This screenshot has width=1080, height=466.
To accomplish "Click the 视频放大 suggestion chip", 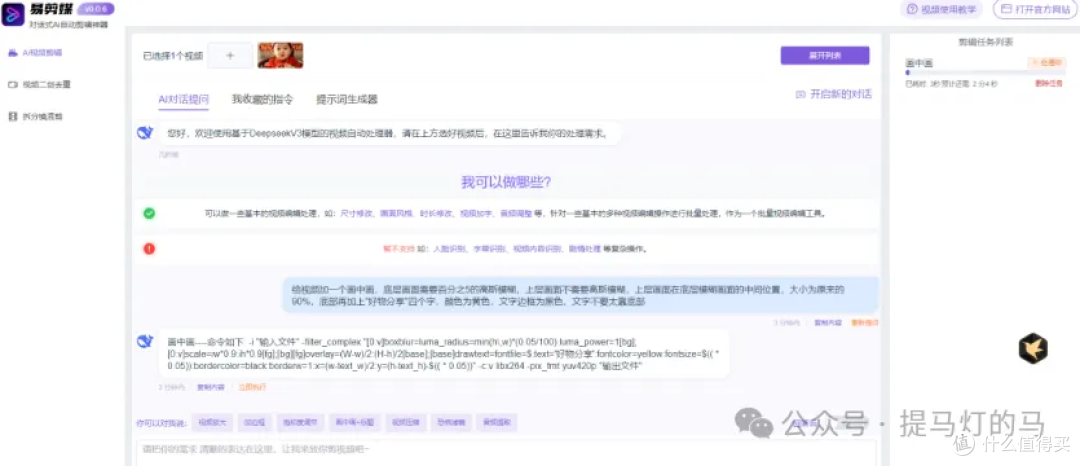I will (x=213, y=423).
